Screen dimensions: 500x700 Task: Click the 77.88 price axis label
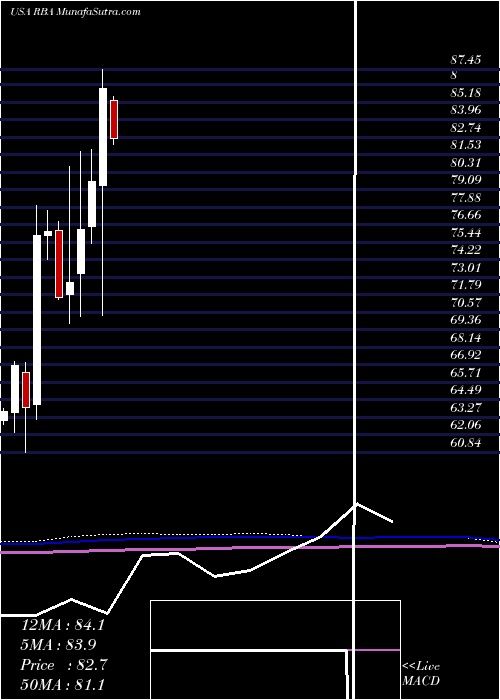pyautogui.click(x=466, y=197)
